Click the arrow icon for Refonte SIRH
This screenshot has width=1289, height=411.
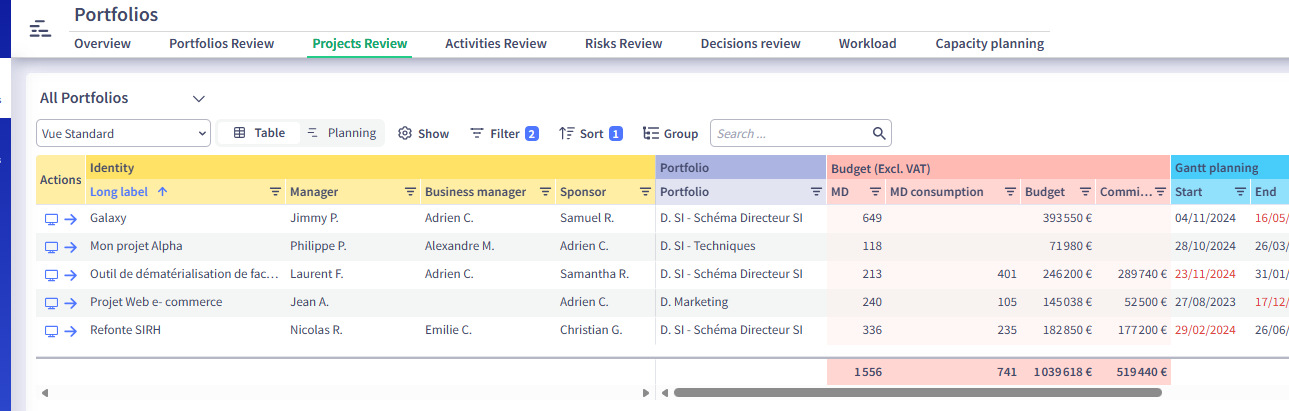click(x=71, y=330)
